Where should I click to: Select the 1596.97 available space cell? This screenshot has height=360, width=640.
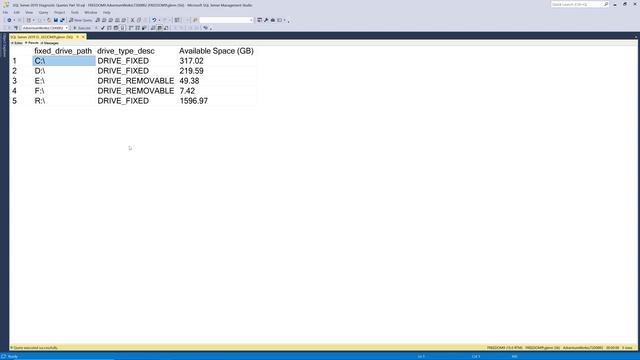coord(216,101)
